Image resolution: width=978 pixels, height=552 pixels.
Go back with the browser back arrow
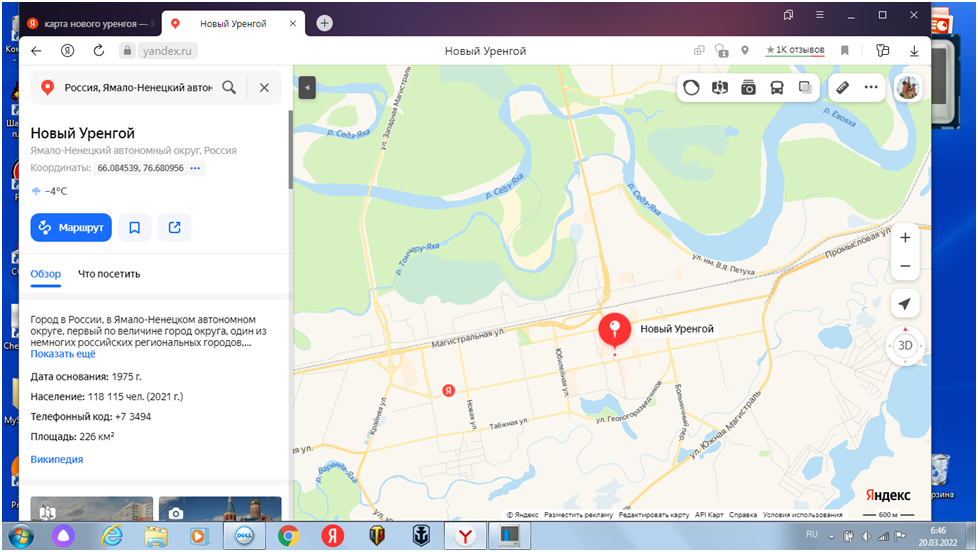(36, 51)
